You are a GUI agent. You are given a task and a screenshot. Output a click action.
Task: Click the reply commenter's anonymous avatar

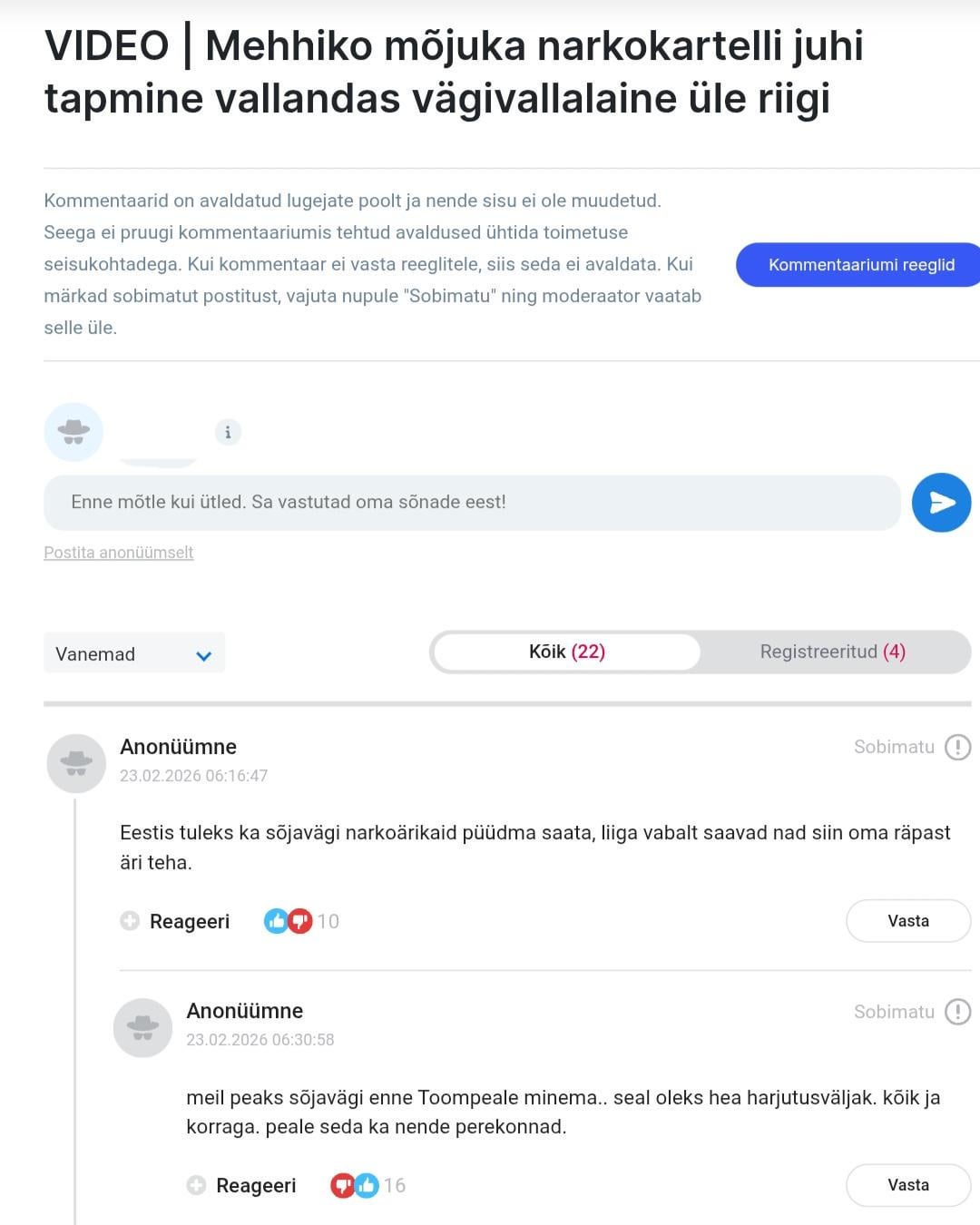click(x=142, y=1027)
